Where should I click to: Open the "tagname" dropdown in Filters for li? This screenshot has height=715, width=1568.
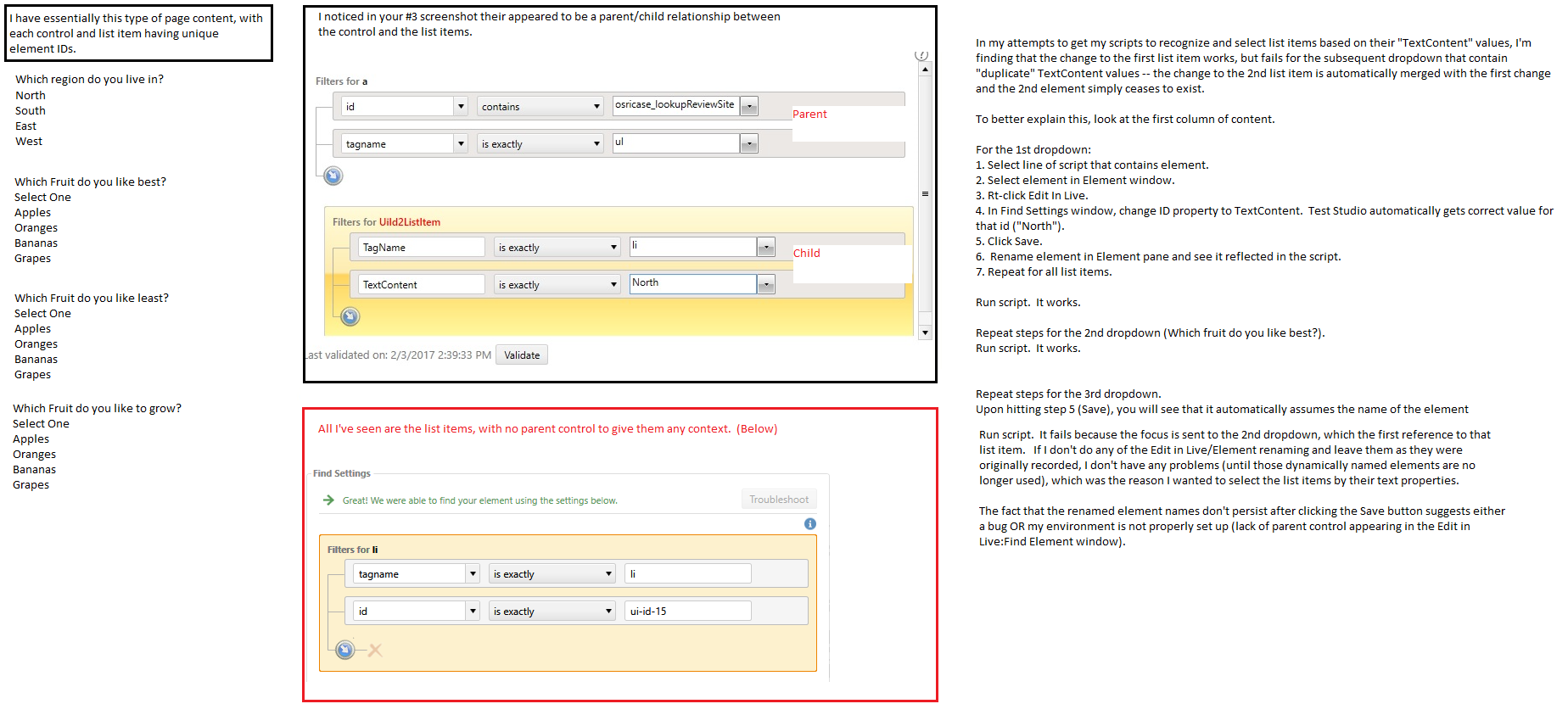pos(417,574)
